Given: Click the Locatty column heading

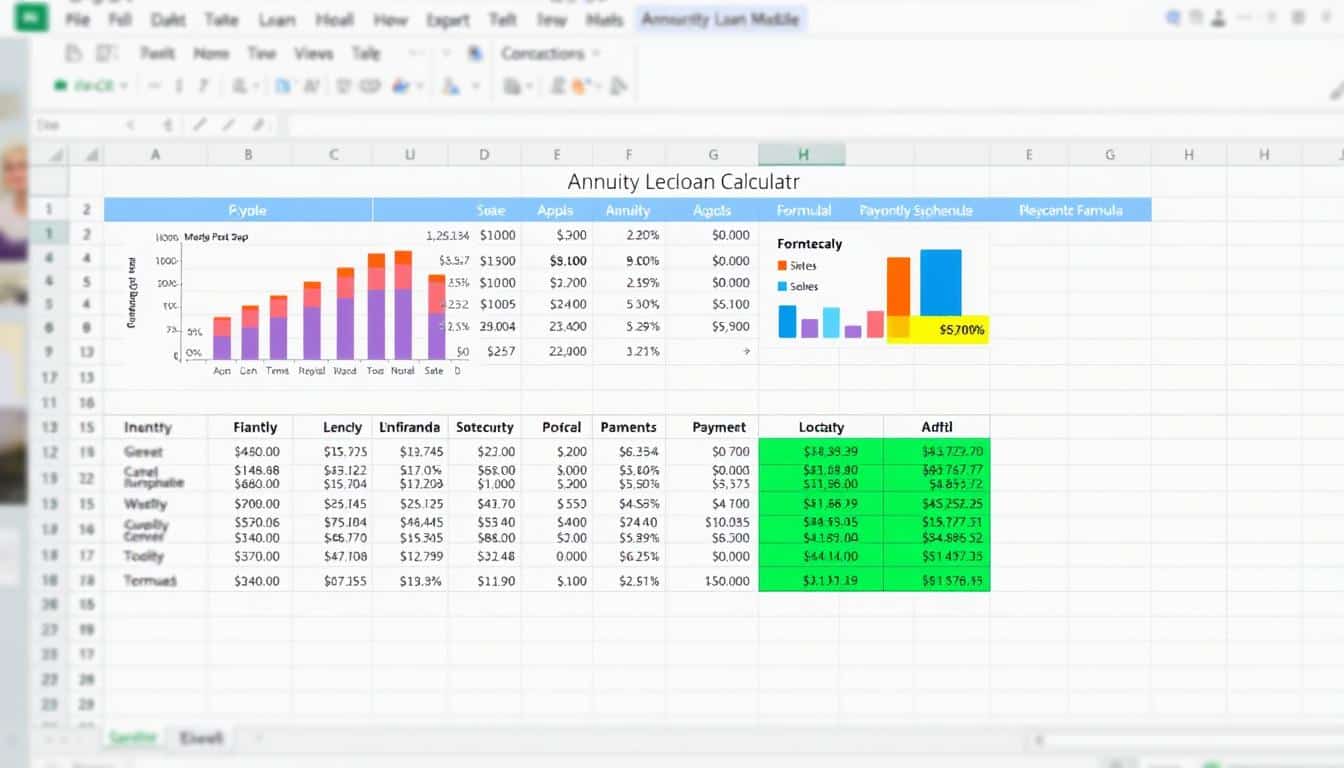Looking at the screenshot, I should [x=821, y=427].
